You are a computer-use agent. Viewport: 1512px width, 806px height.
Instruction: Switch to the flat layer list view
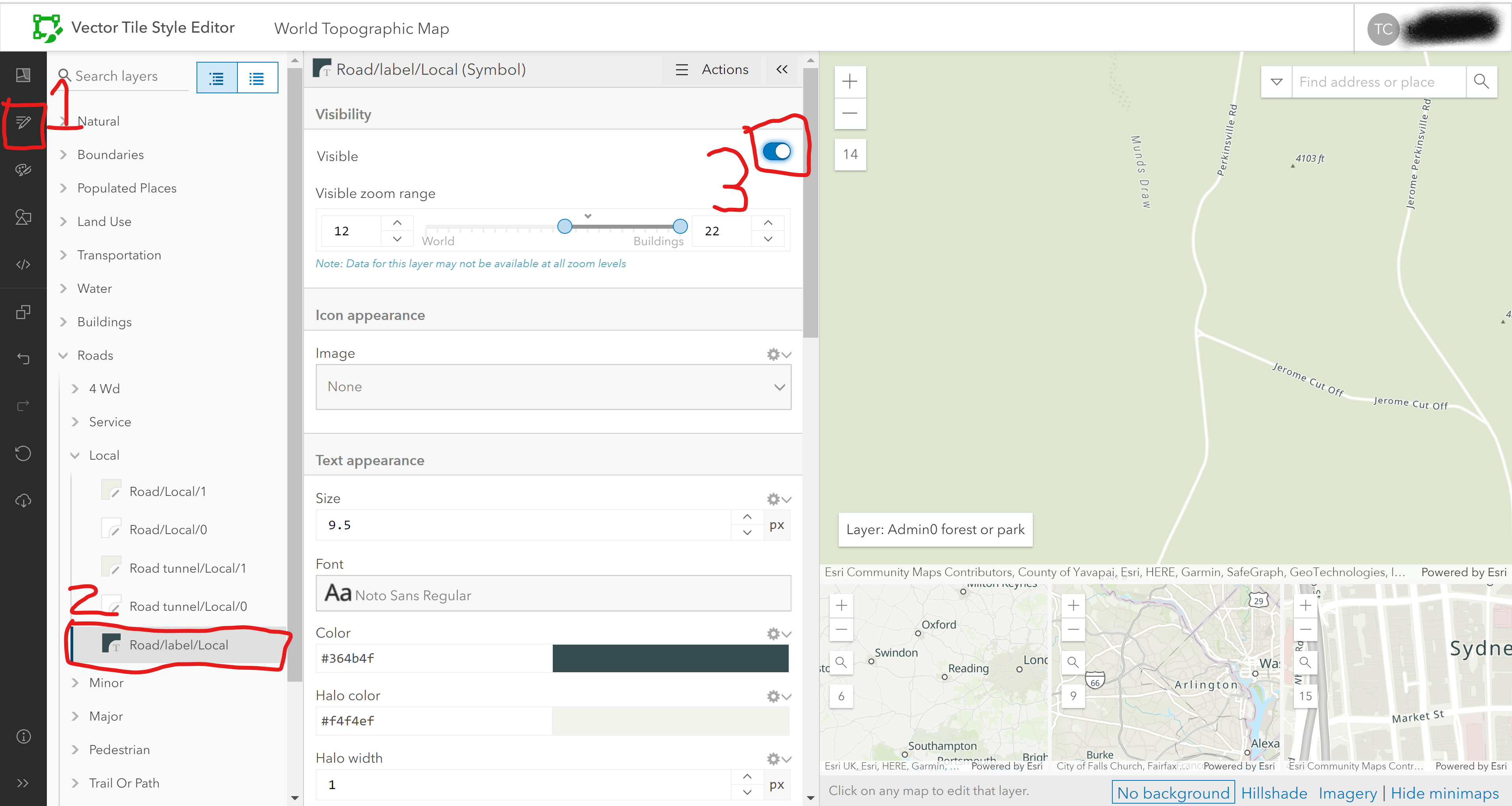click(256, 78)
